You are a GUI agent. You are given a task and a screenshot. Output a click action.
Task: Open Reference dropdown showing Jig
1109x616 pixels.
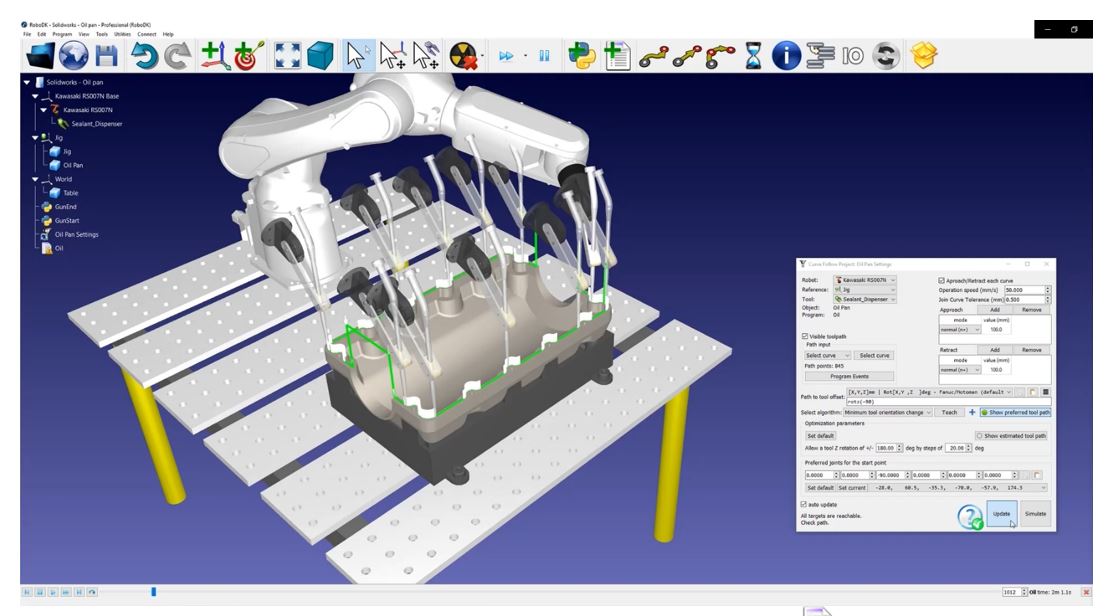(x=864, y=289)
